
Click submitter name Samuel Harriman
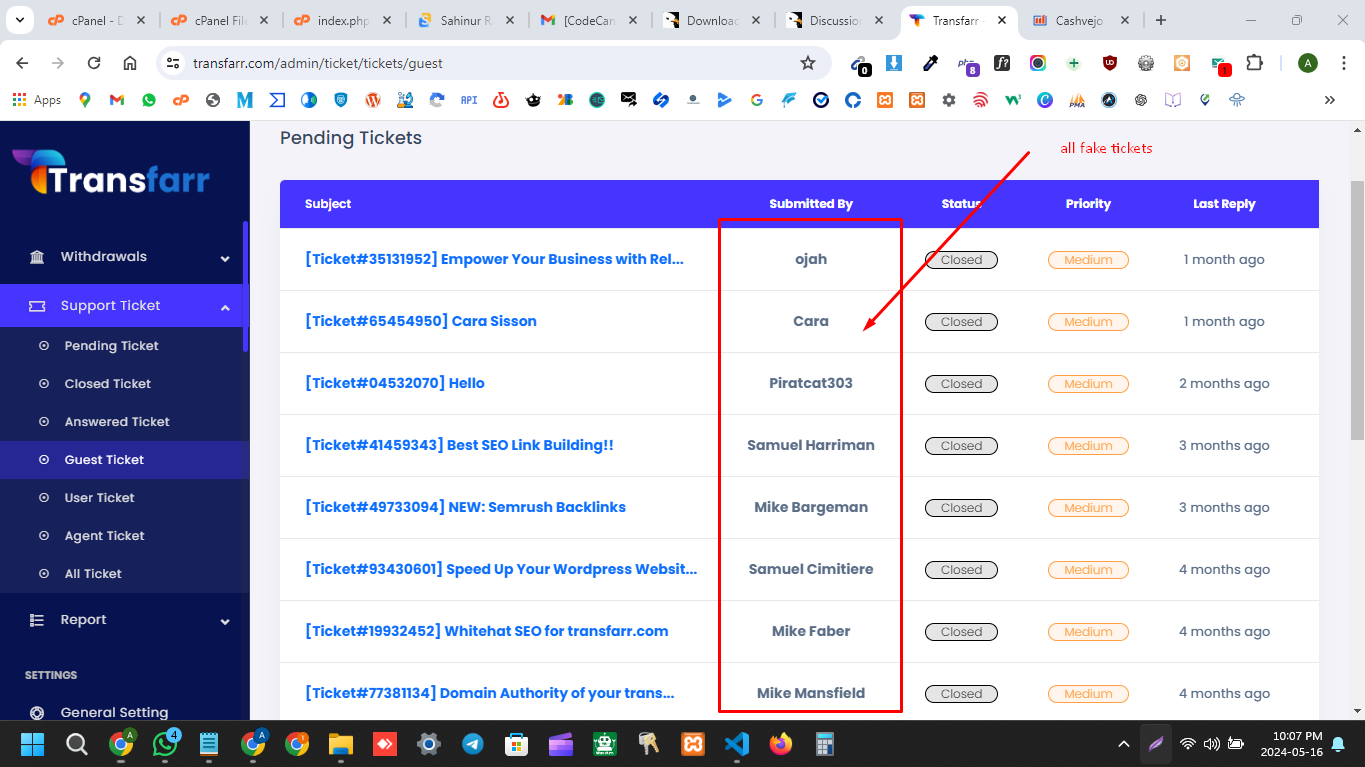811,445
